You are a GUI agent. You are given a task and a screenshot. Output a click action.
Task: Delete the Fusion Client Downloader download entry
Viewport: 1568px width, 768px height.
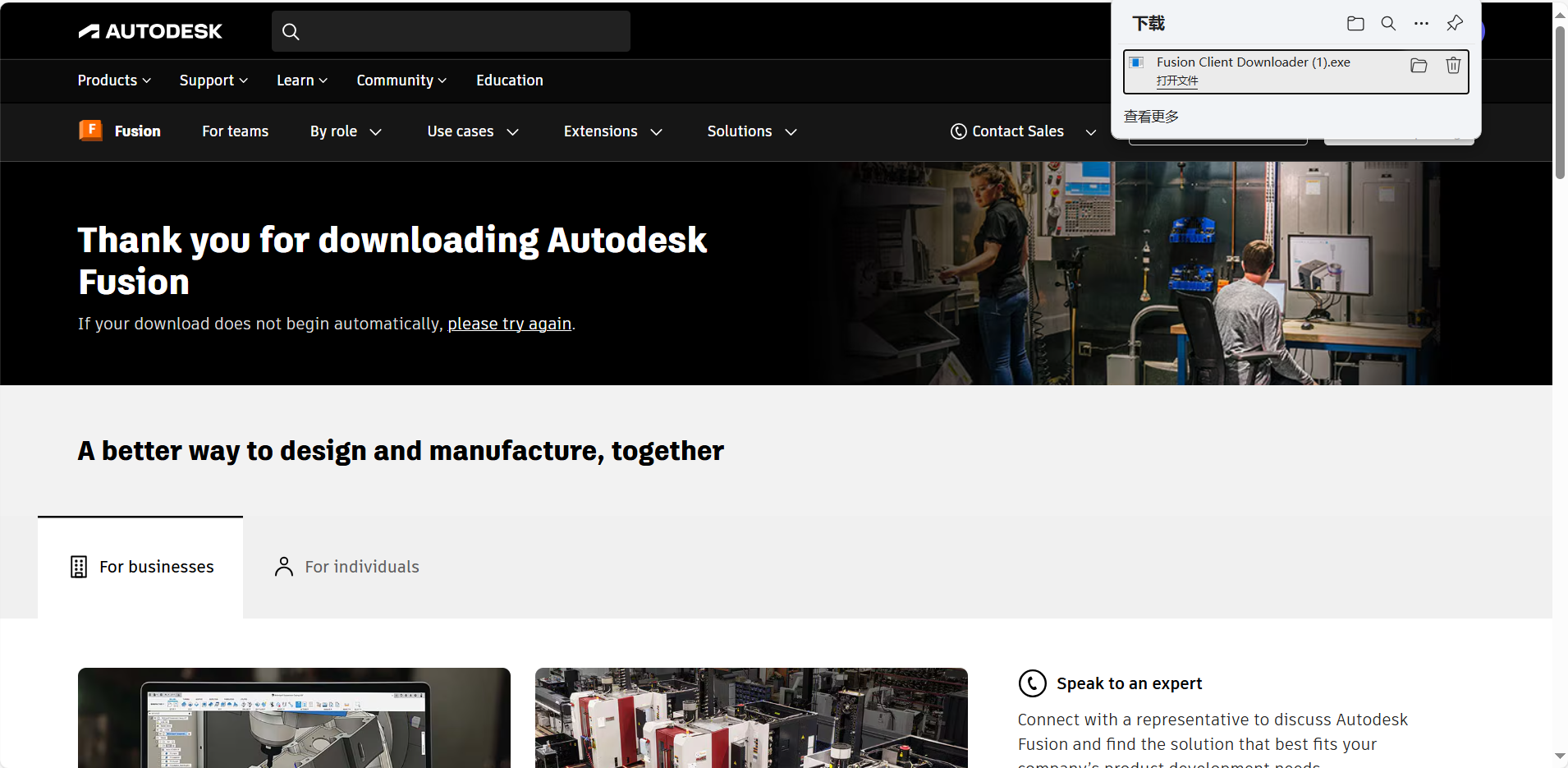(x=1452, y=66)
